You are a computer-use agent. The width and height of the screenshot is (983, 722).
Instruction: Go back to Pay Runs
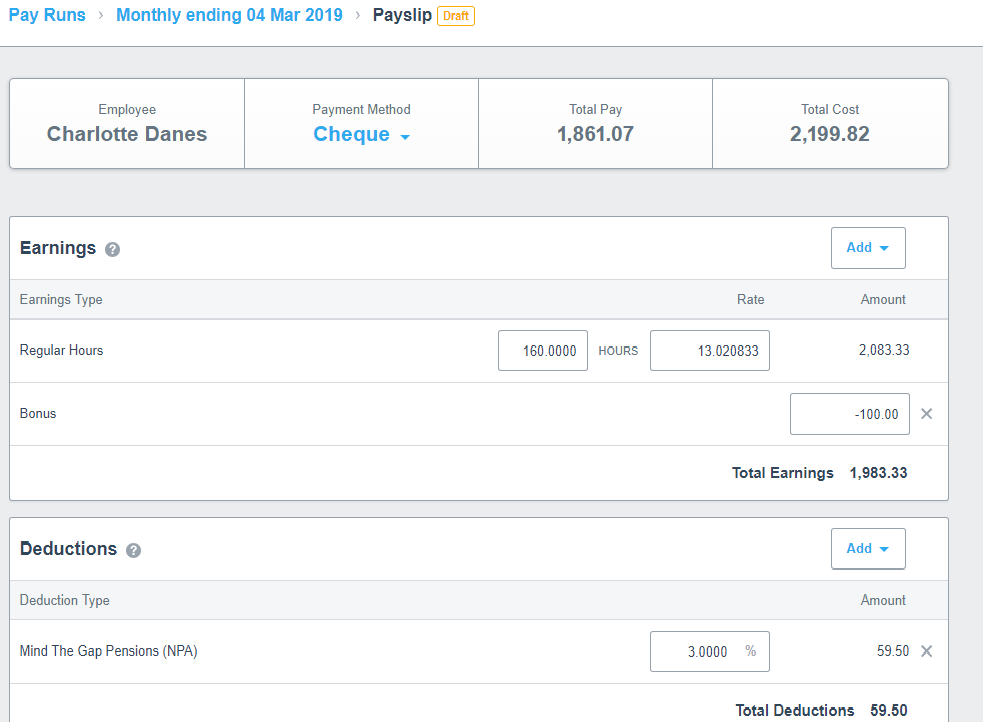(47, 15)
